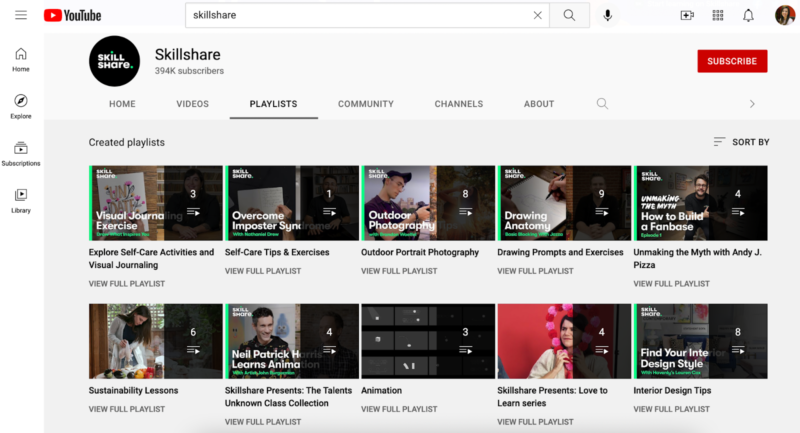Go to Explore in the sidebar
The width and height of the screenshot is (800, 433).
[x=21, y=105]
